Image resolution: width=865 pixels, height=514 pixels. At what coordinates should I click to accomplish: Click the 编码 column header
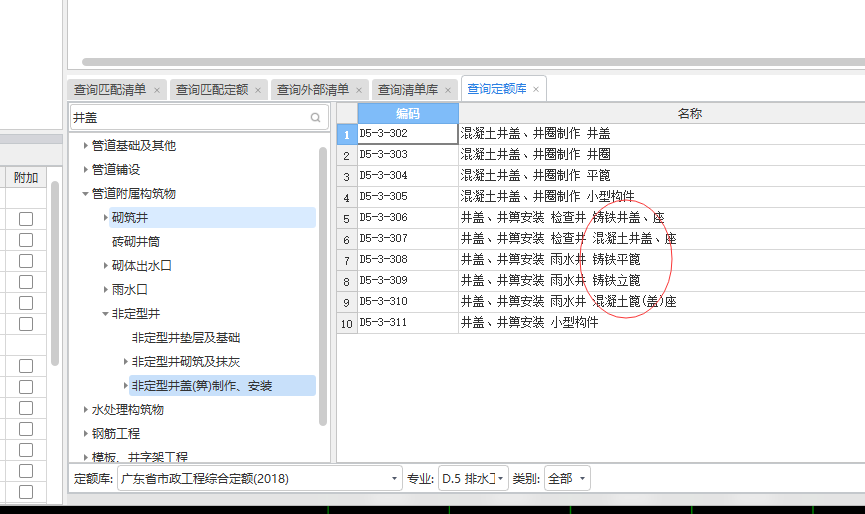[408, 113]
